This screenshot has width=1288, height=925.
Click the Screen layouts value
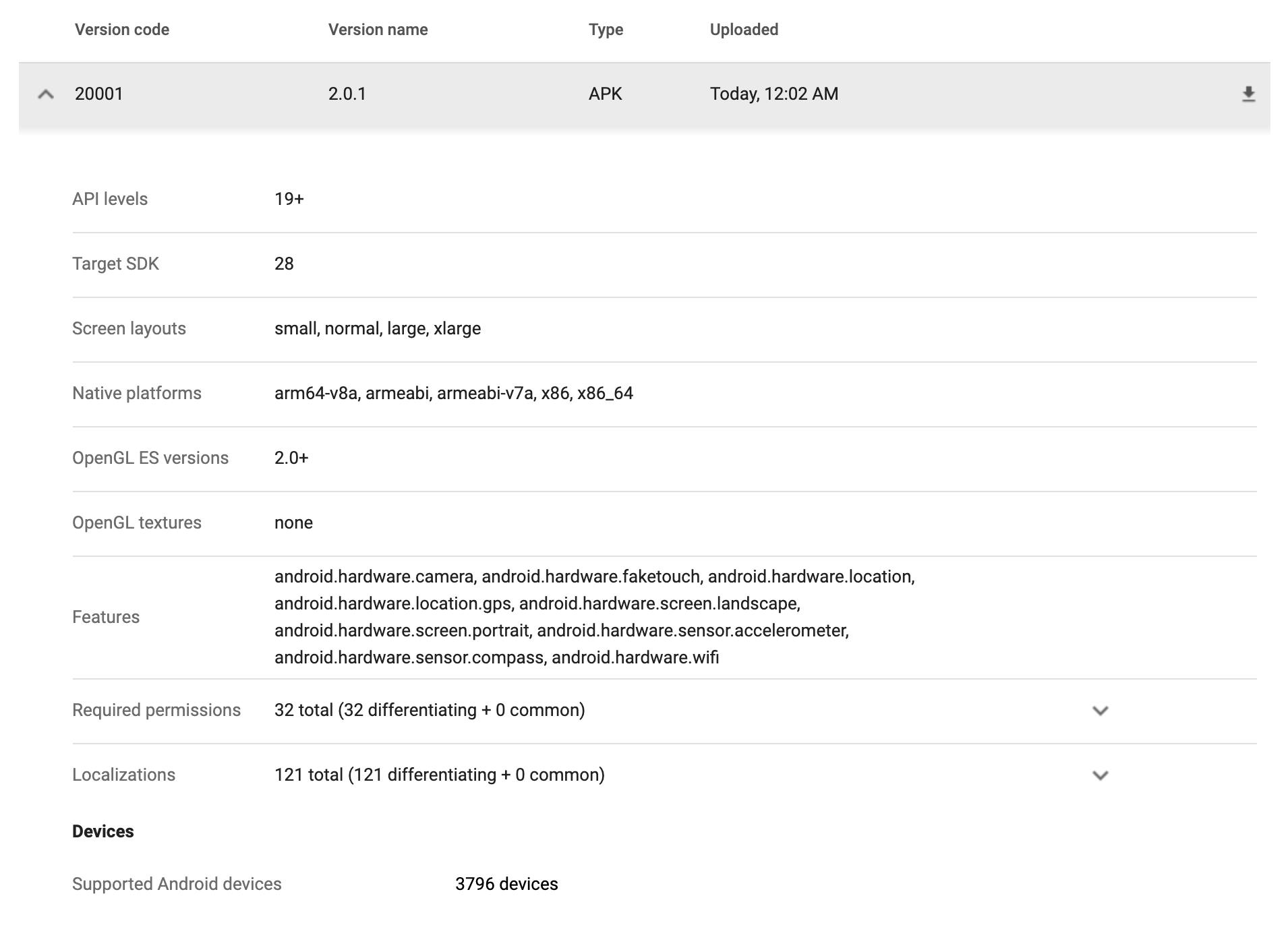click(x=377, y=328)
